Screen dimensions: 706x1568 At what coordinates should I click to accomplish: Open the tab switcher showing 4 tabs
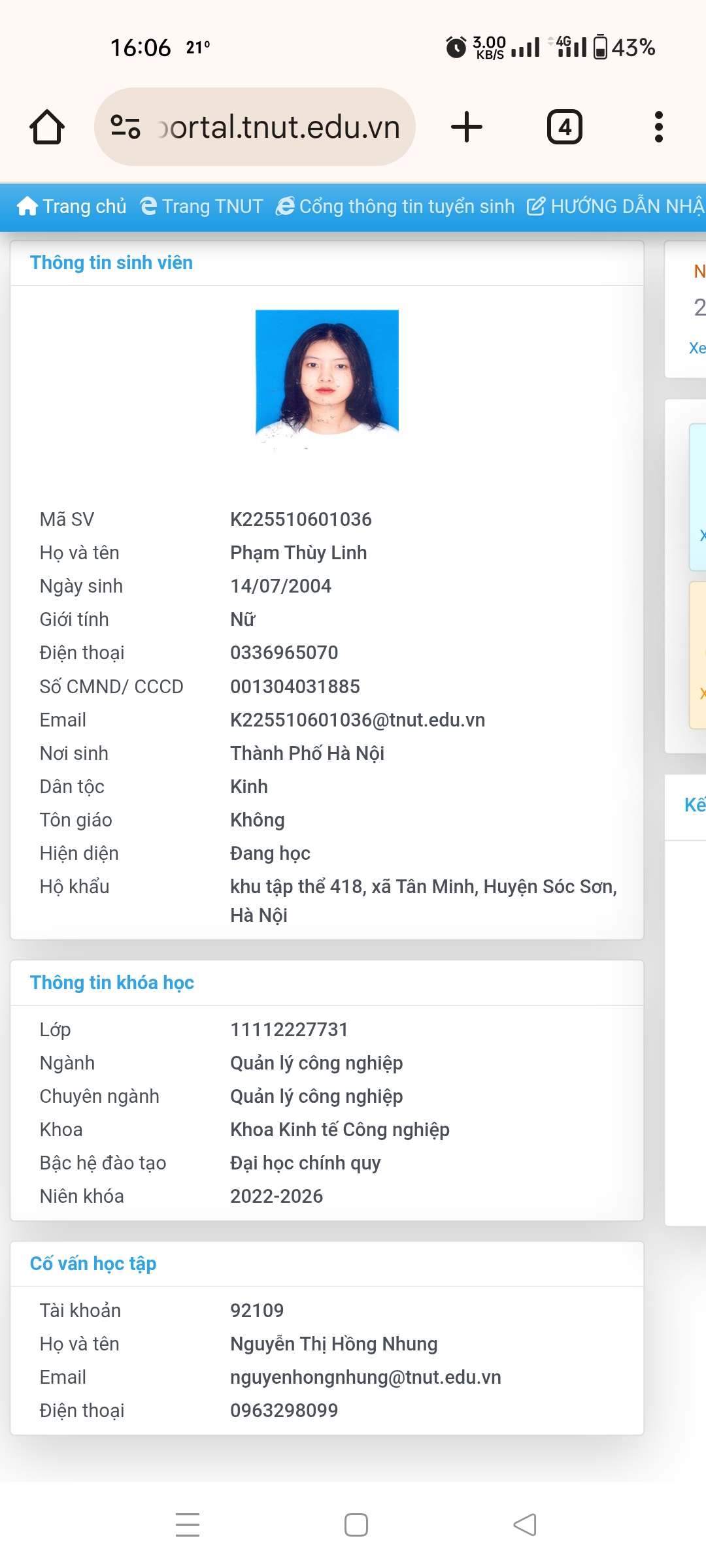coord(564,127)
